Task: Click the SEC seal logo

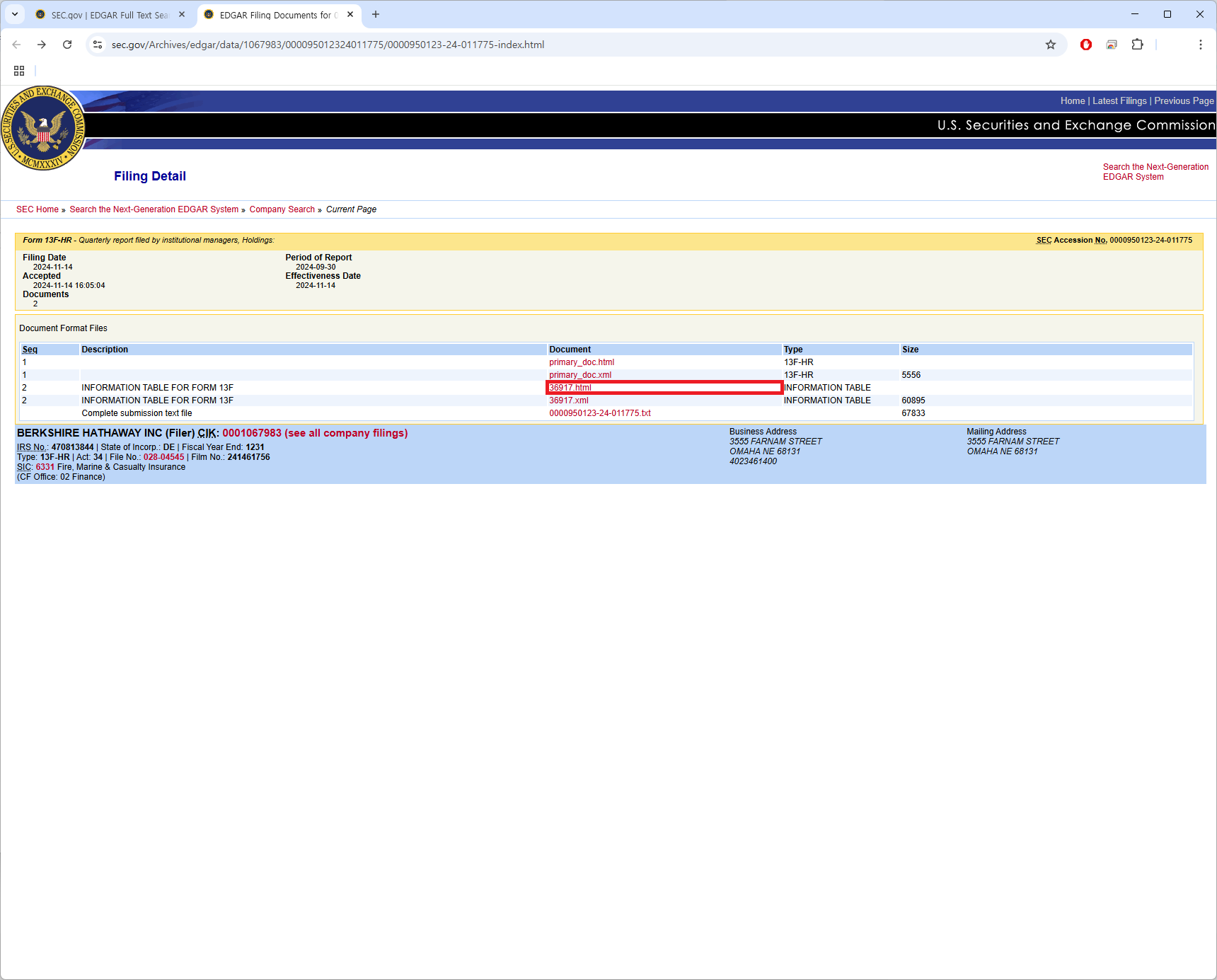Action: point(44,129)
